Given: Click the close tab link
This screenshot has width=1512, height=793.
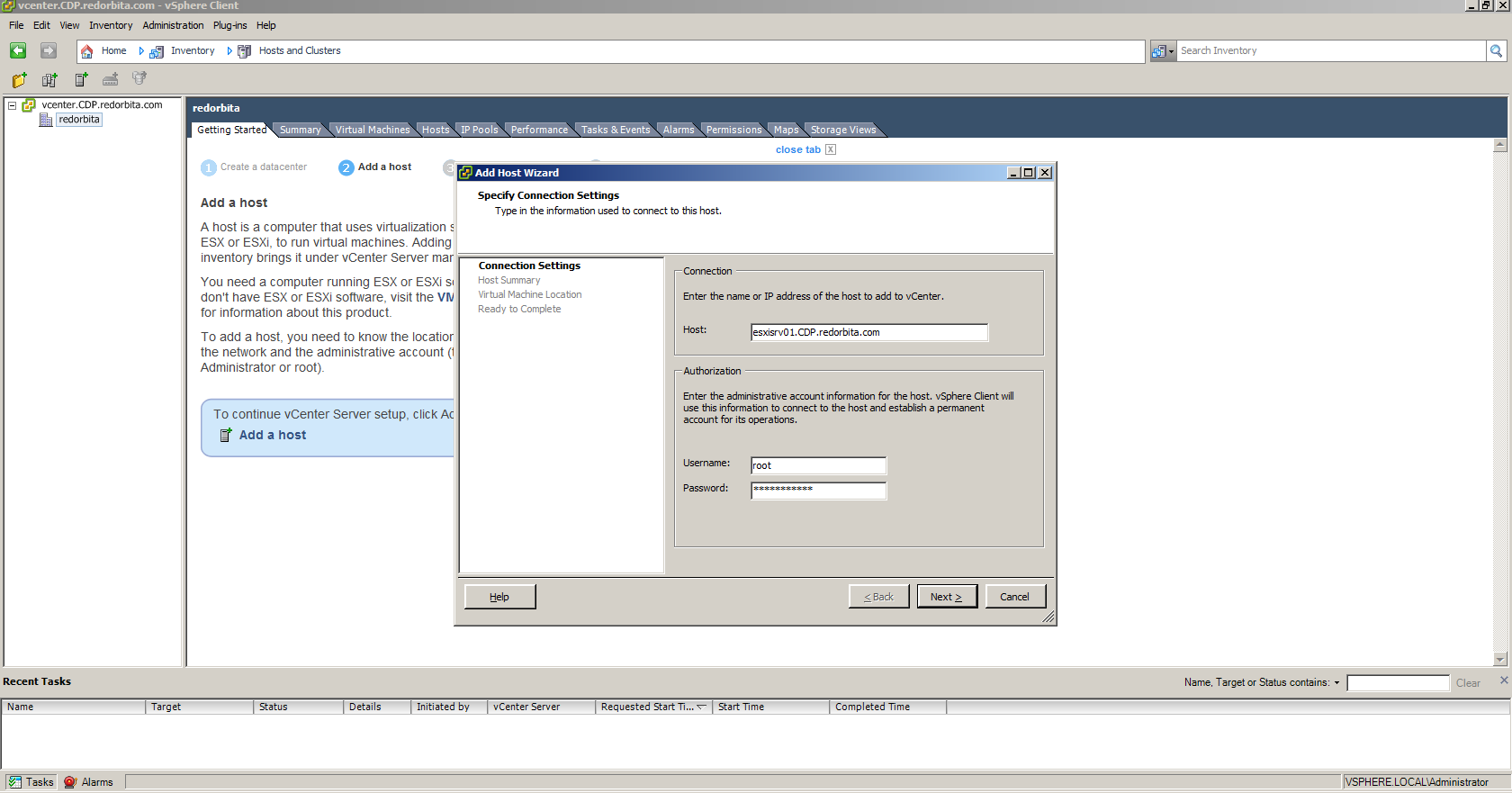Looking at the screenshot, I should (x=797, y=149).
